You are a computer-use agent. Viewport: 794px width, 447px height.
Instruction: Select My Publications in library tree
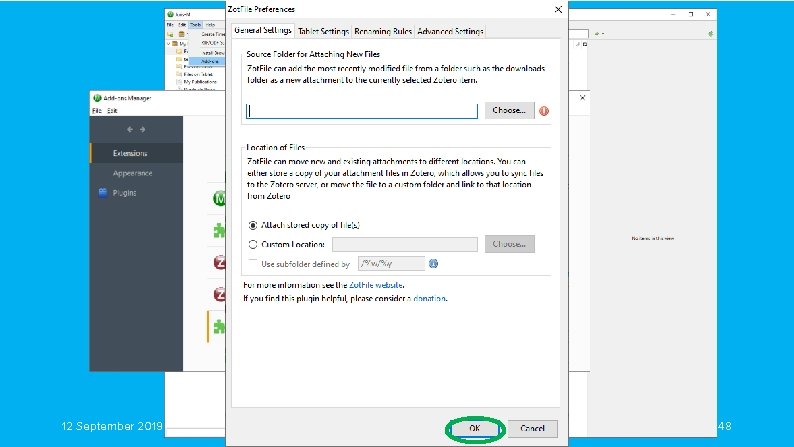[x=200, y=82]
